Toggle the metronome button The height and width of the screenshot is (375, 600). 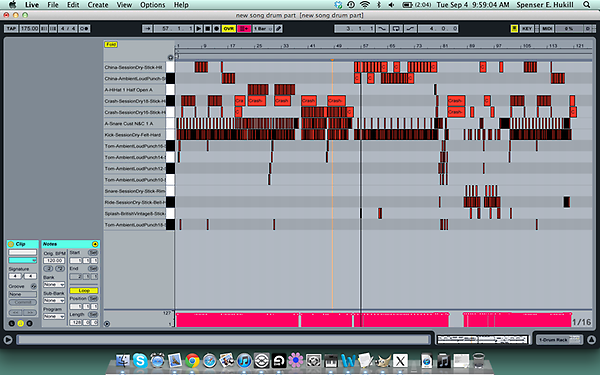[x=85, y=29]
